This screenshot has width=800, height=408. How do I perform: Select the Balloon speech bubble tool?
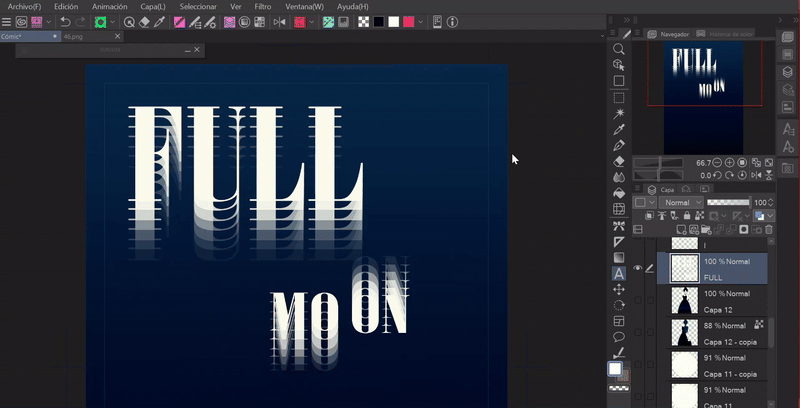click(618, 337)
